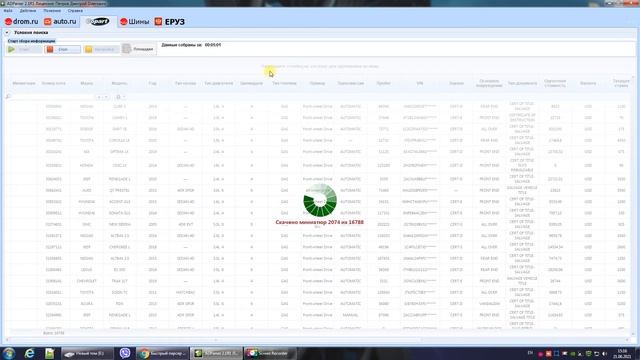The height and width of the screenshot is (360, 640).
Task: Sort by Тип кузова column header
Action: point(185,83)
